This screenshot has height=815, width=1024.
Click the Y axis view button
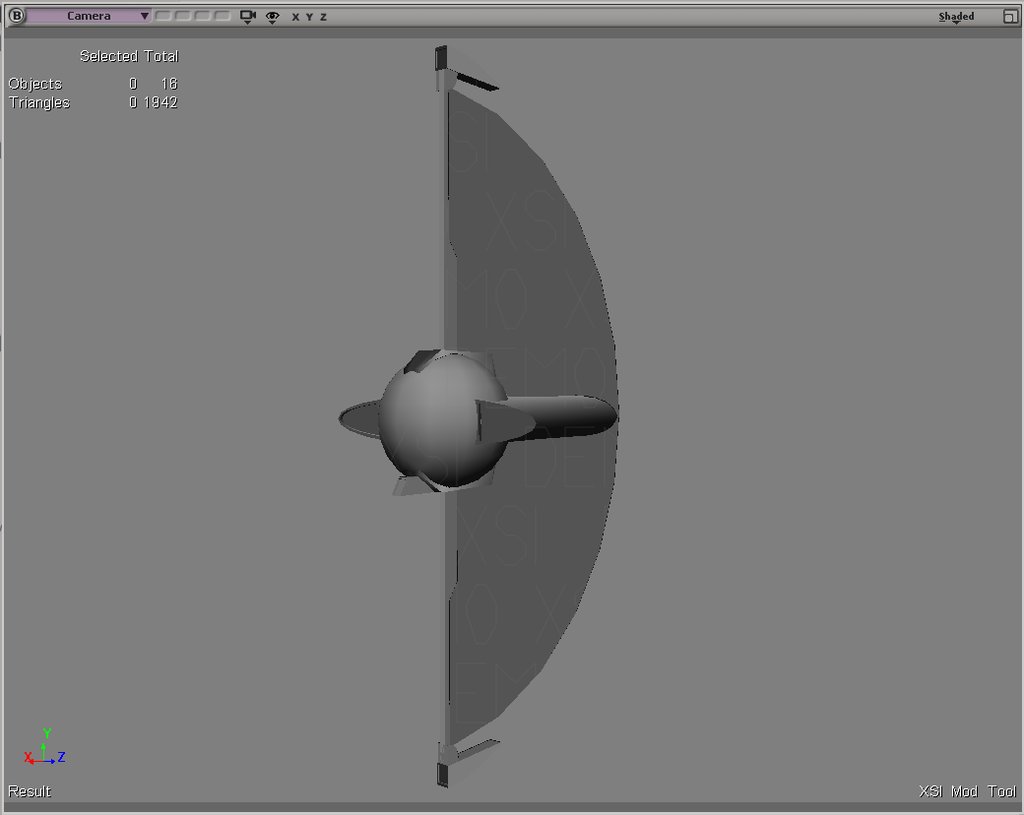(309, 17)
